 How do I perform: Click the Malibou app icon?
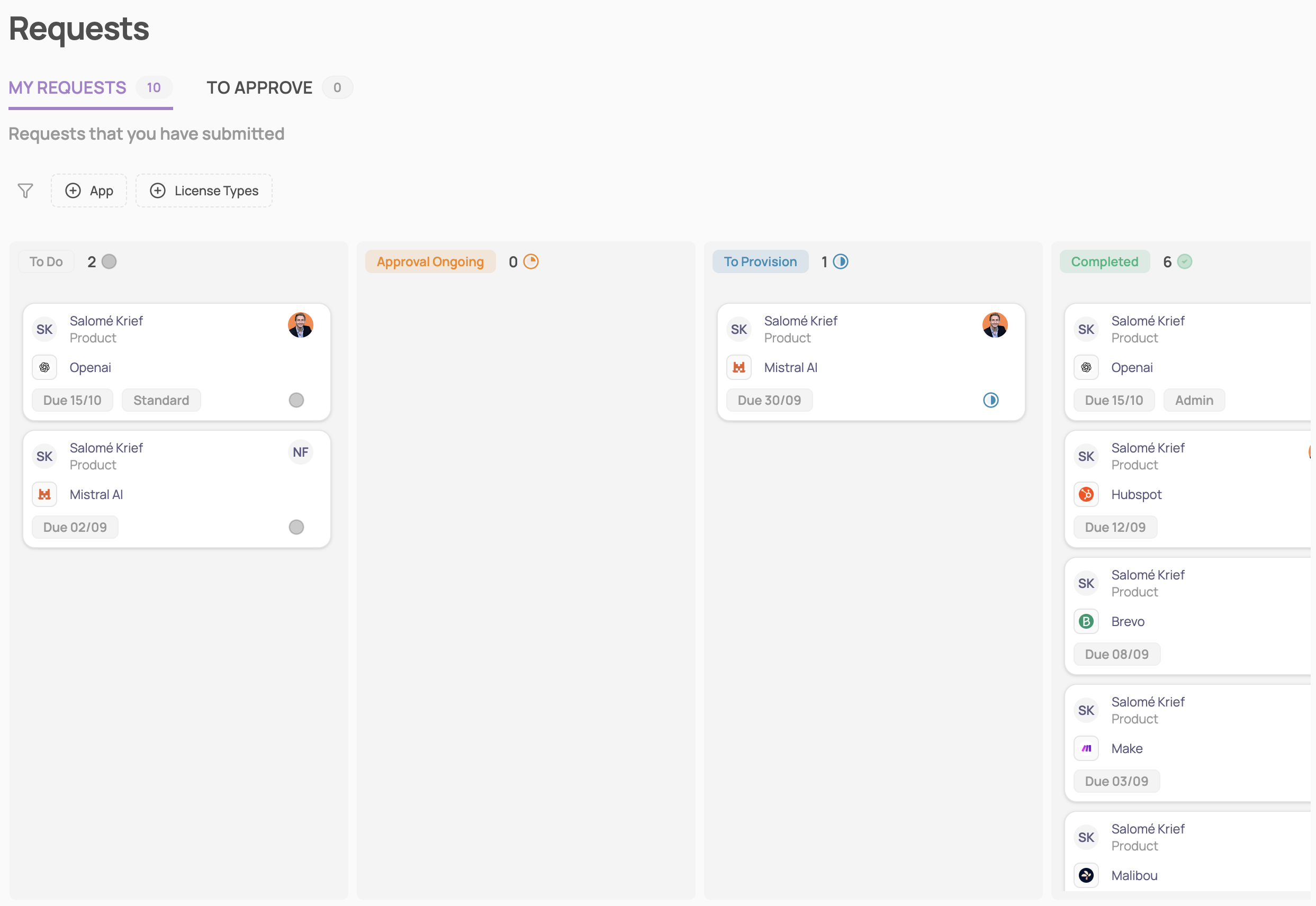(1086, 875)
